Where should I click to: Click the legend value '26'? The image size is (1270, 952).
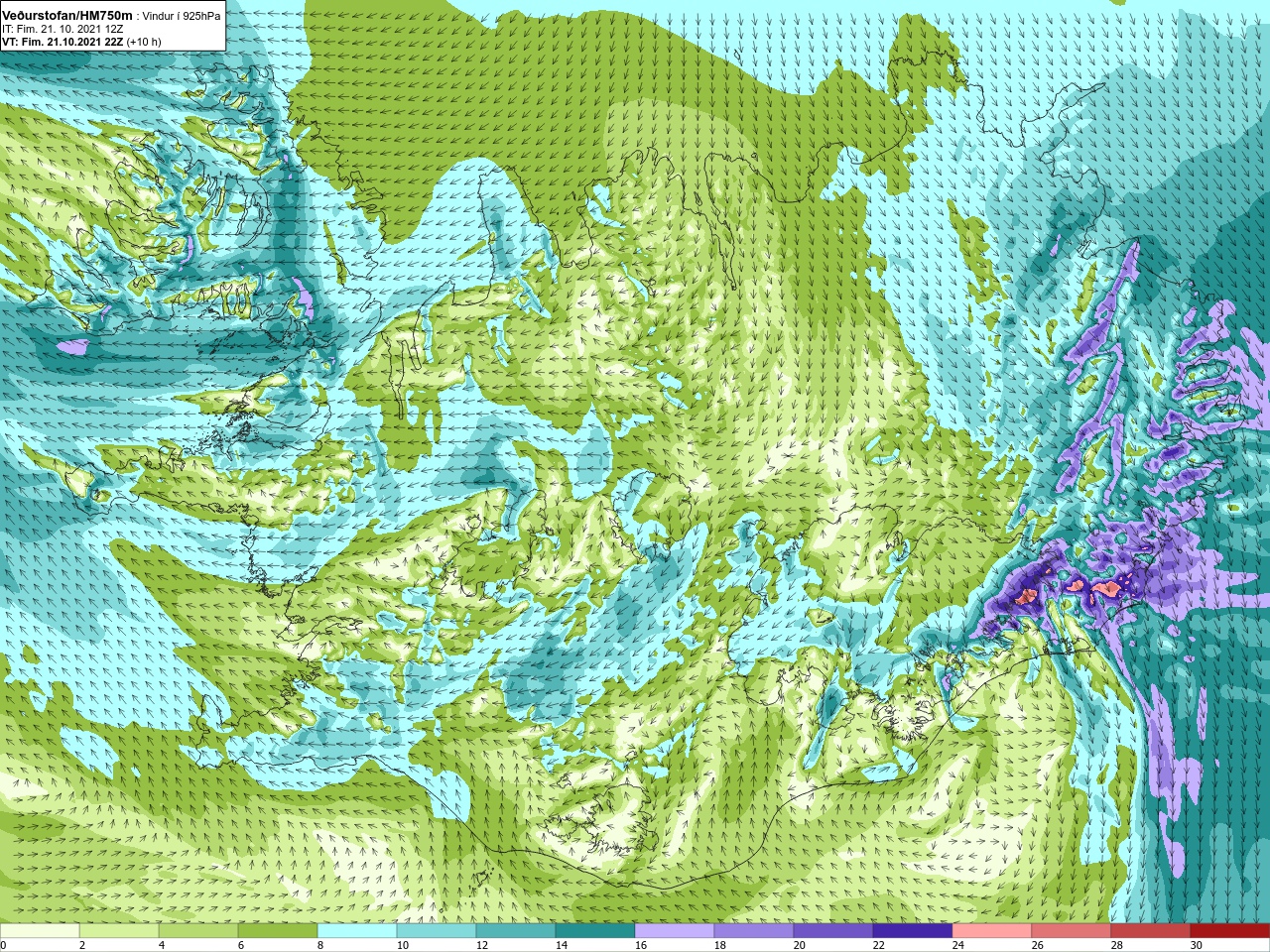(x=1038, y=945)
